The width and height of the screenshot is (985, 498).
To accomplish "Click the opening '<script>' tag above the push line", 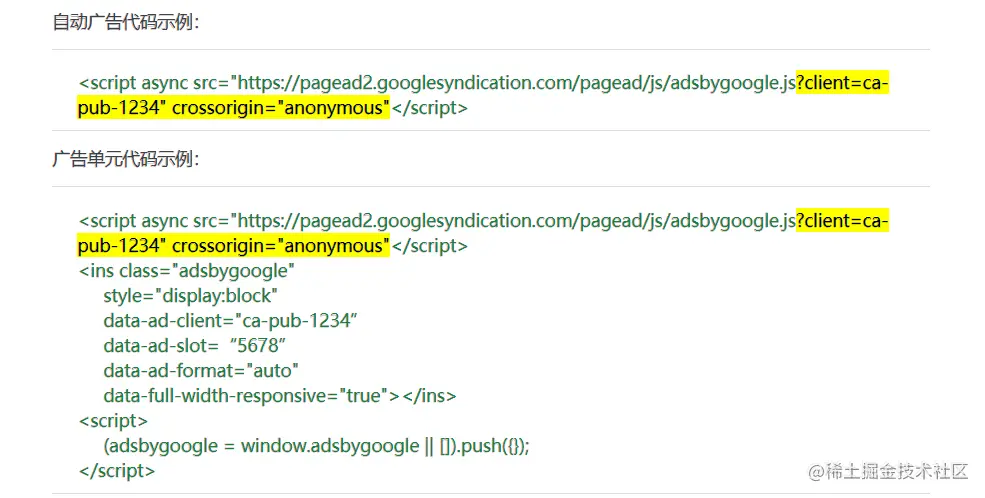I will click(113, 421).
